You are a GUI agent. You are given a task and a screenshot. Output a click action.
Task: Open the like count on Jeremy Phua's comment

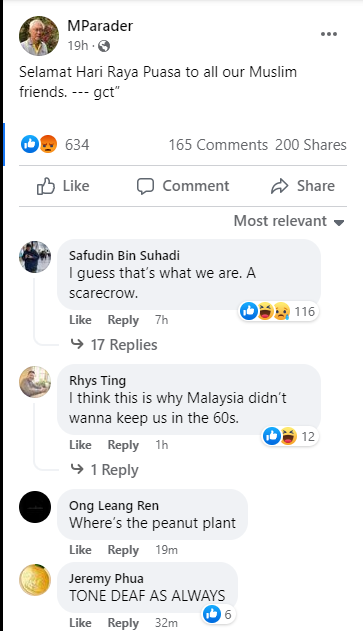pyautogui.click(x=218, y=614)
